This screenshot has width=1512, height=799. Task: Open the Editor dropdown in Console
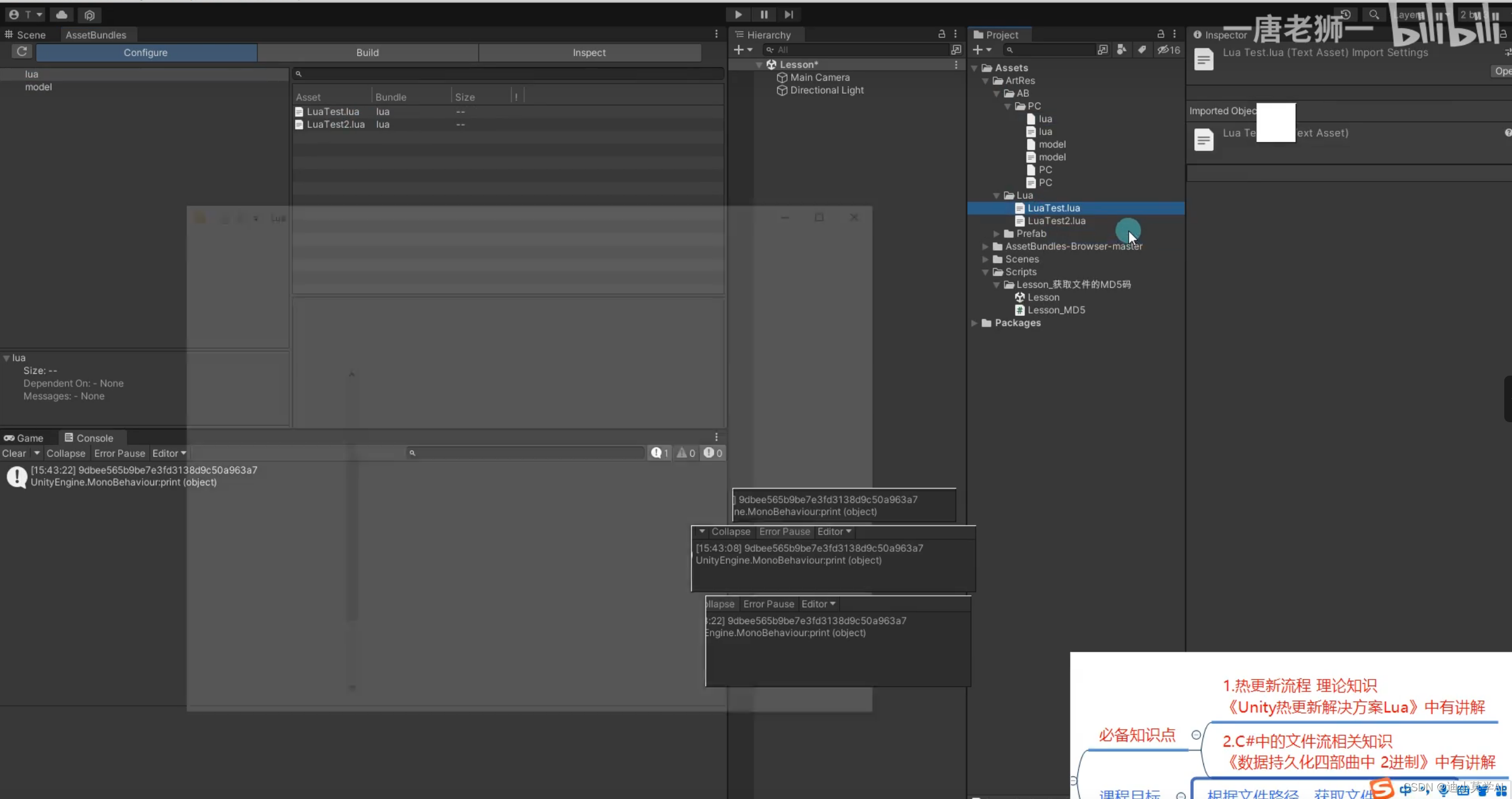point(169,453)
